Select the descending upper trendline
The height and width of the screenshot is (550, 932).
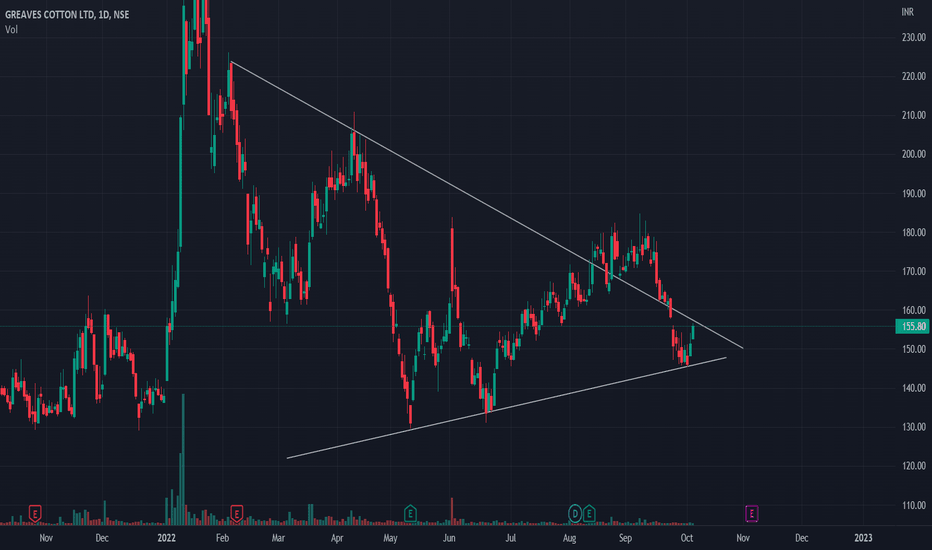[487, 205]
